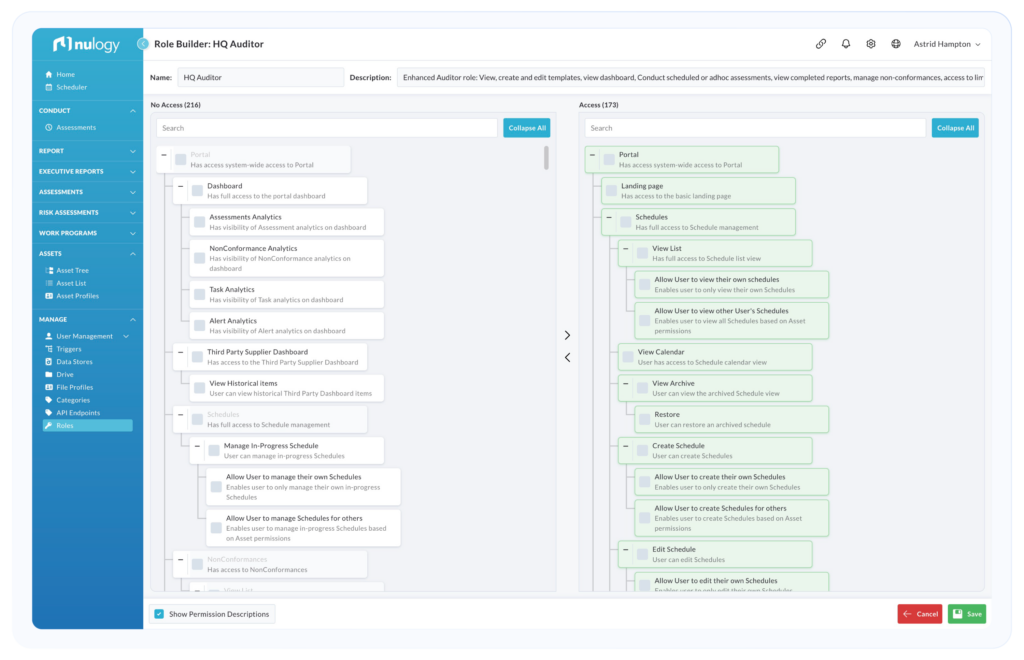Save the HQ Auditor role
The image size is (1024, 660).
click(x=967, y=614)
